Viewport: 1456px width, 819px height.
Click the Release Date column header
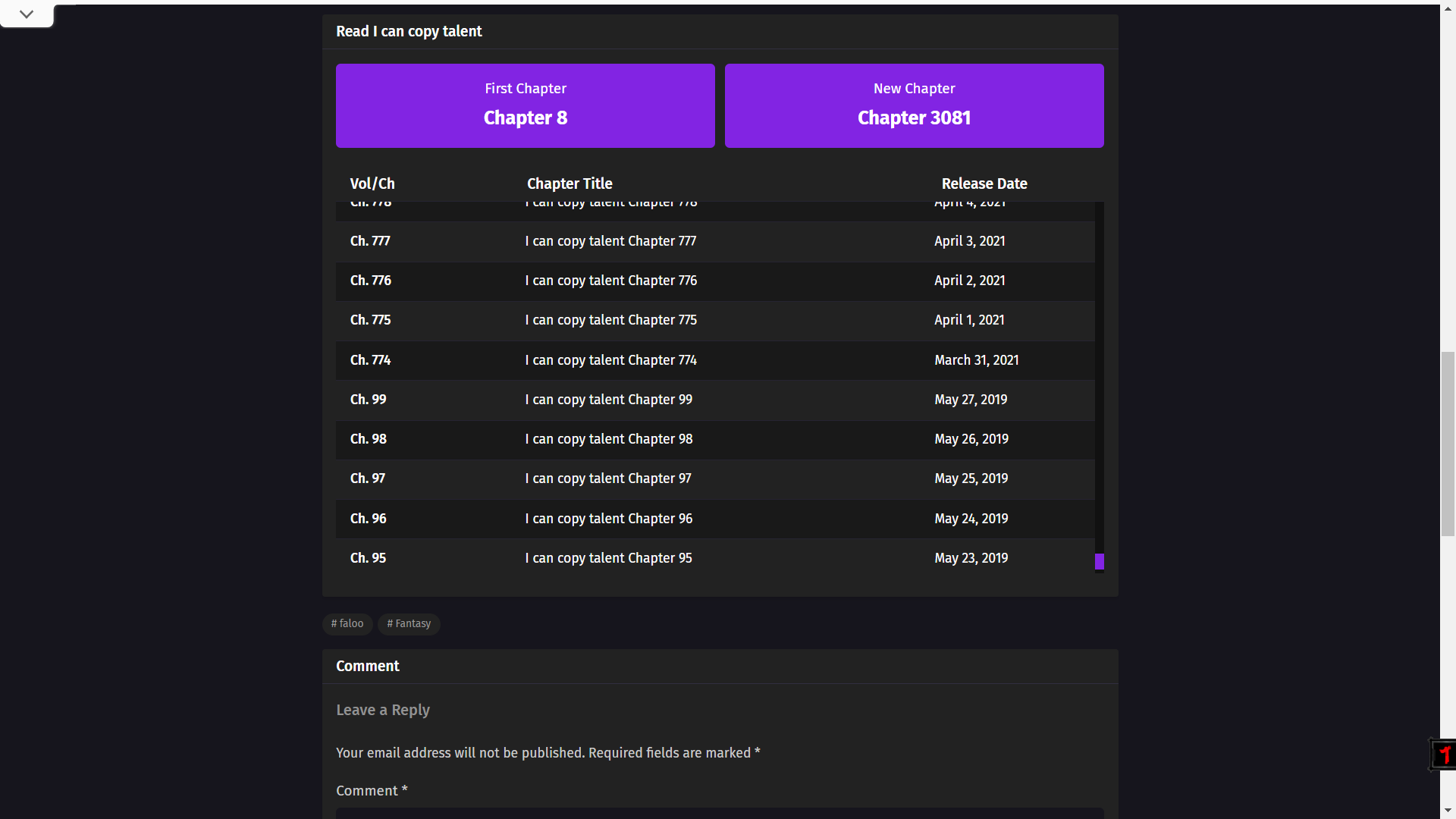click(x=984, y=184)
